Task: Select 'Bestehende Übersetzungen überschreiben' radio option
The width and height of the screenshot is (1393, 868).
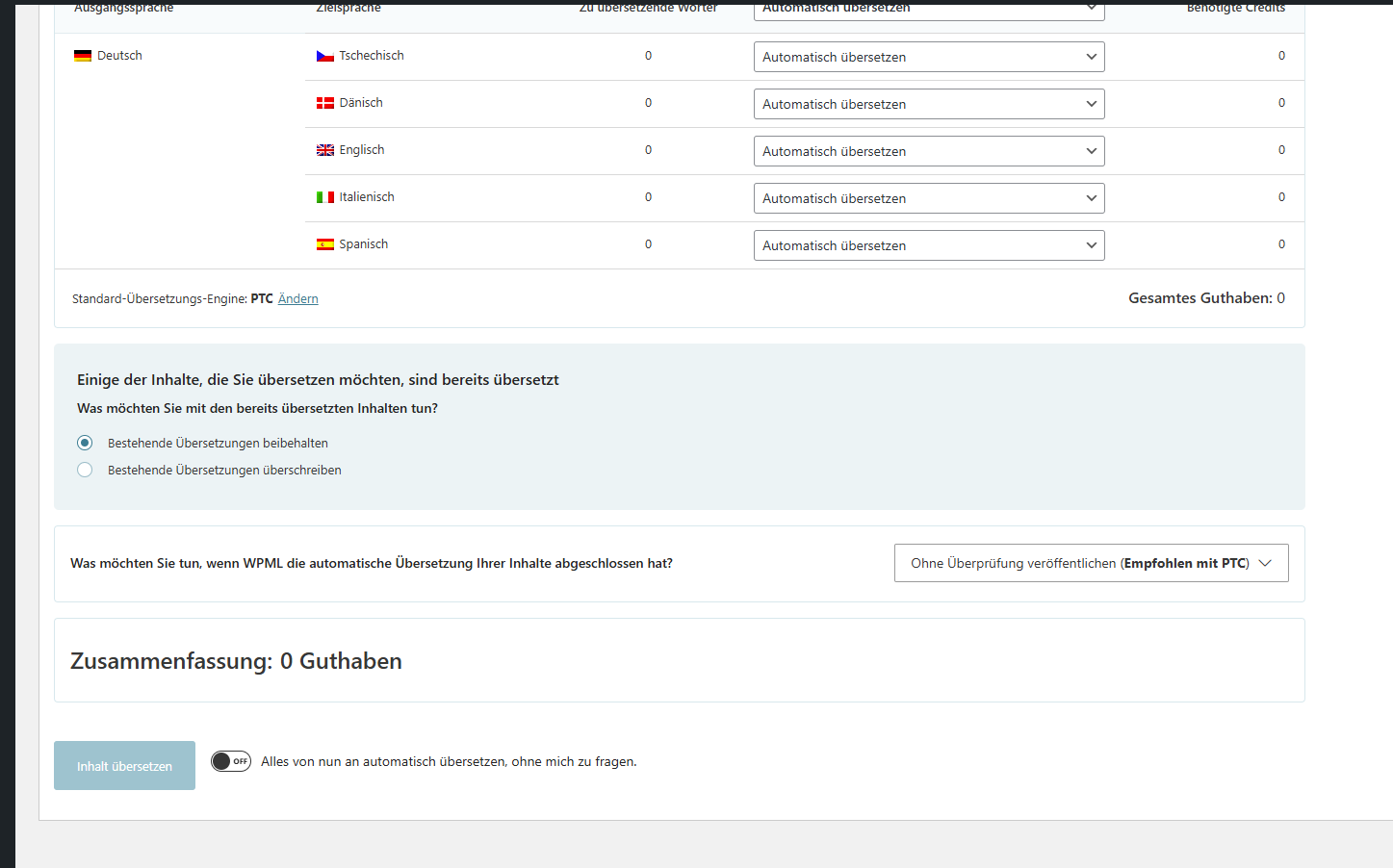Action: pos(85,470)
